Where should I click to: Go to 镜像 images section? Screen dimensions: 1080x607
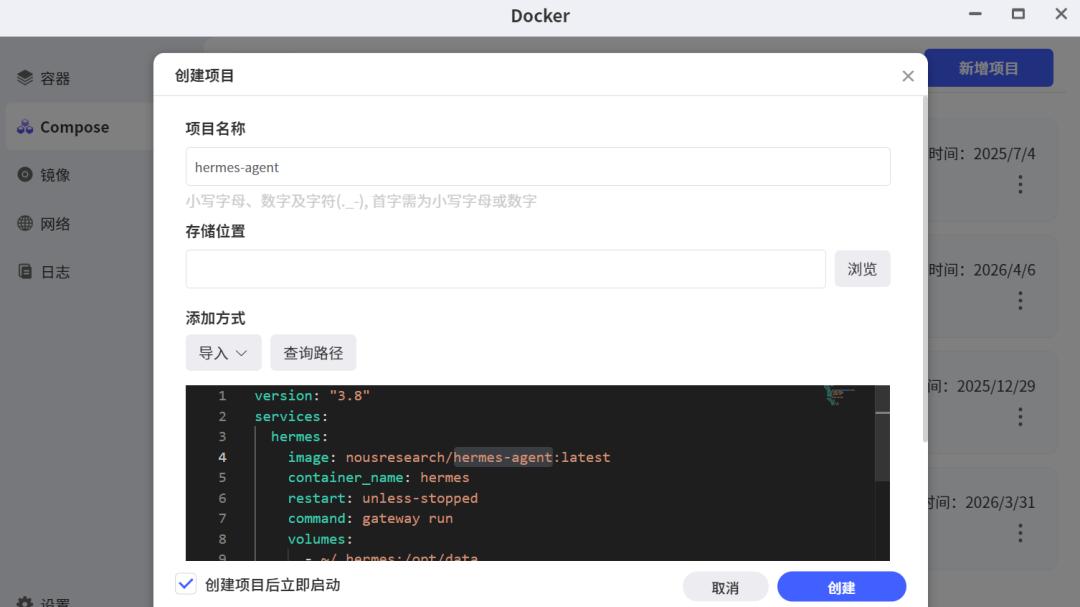click(55, 175)
